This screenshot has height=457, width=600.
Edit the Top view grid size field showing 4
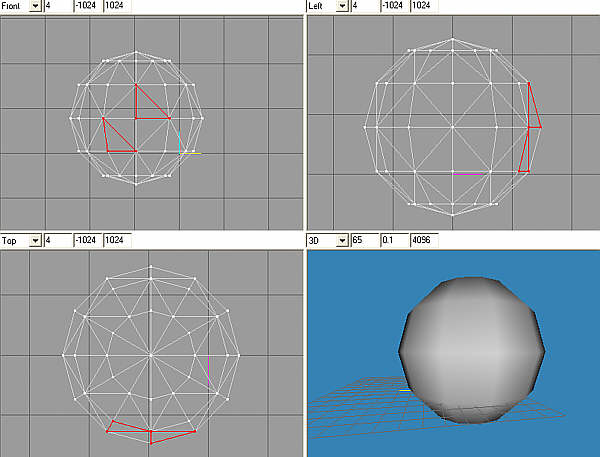[58, 240]
